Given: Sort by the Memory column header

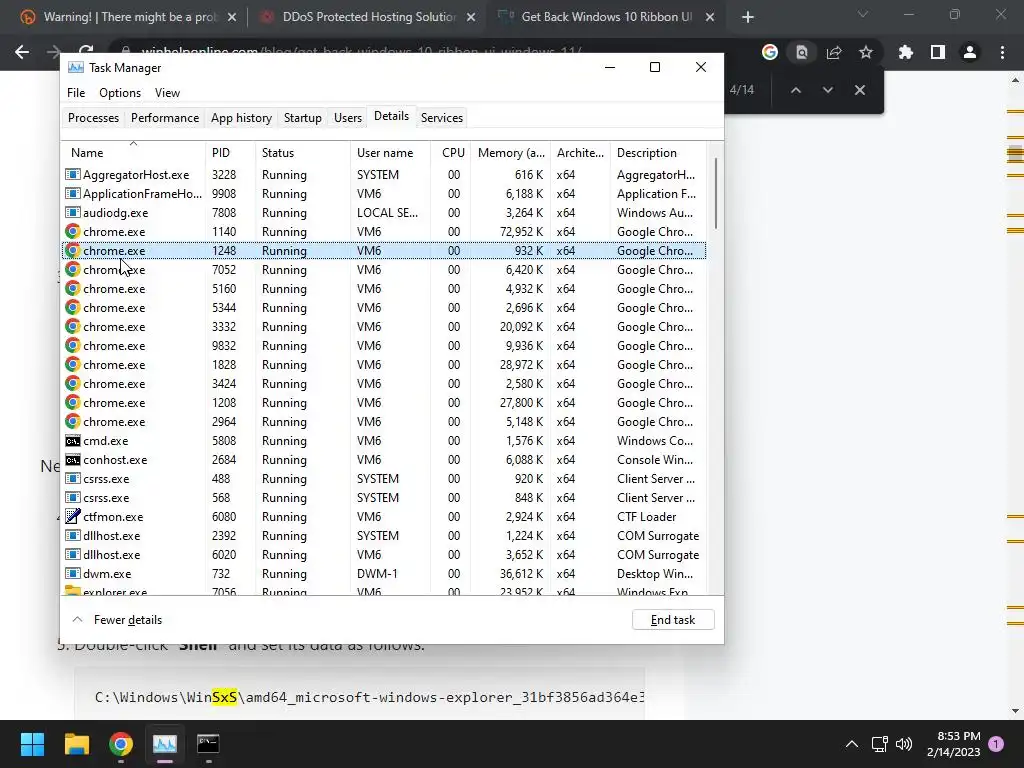Looking at the screenshot, I should 510,152.
